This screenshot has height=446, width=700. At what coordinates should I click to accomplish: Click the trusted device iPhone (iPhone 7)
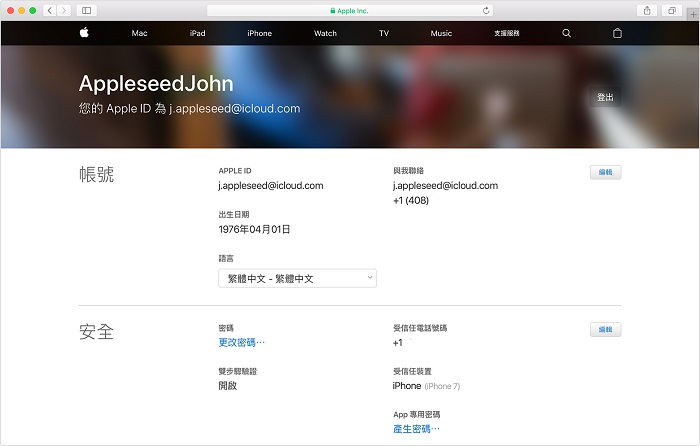pyautogui.click(x=426, y=386)
